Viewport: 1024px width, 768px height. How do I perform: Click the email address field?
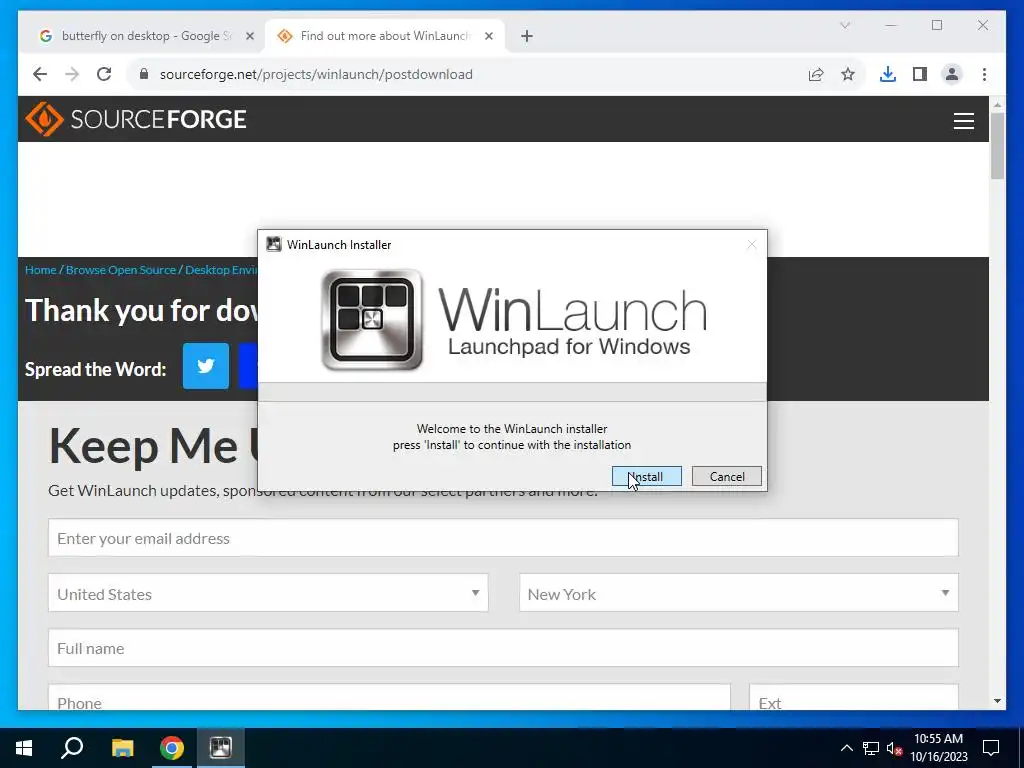(x=503, y=537)
